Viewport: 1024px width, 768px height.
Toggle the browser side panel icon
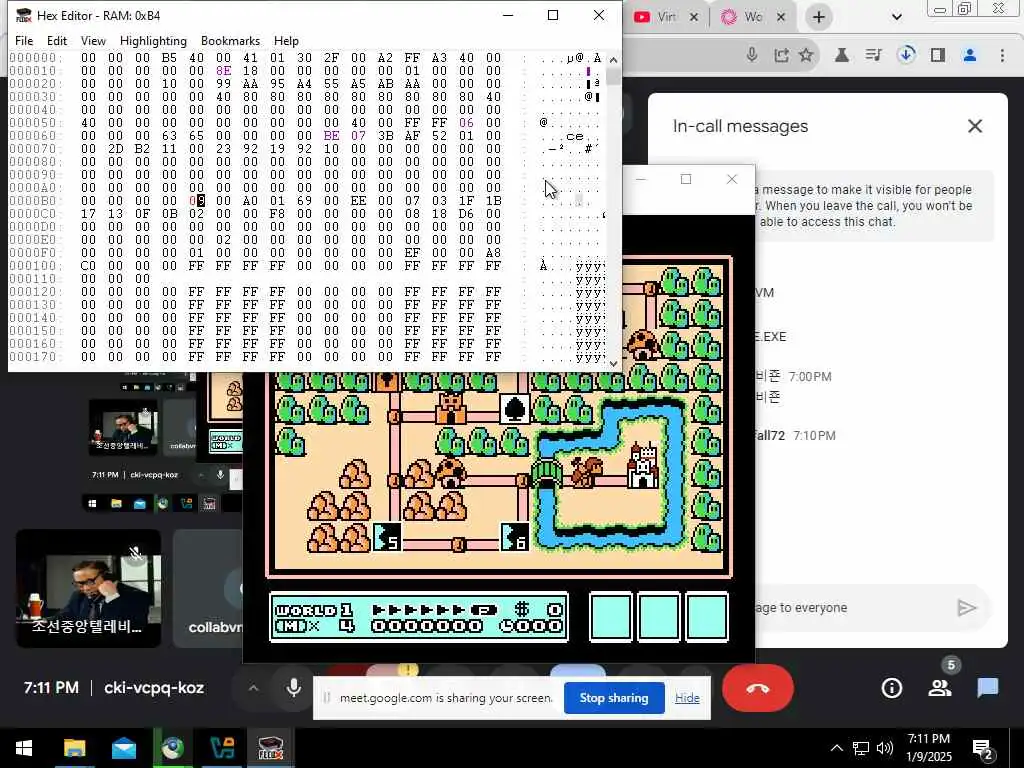(x=938, y=55)
